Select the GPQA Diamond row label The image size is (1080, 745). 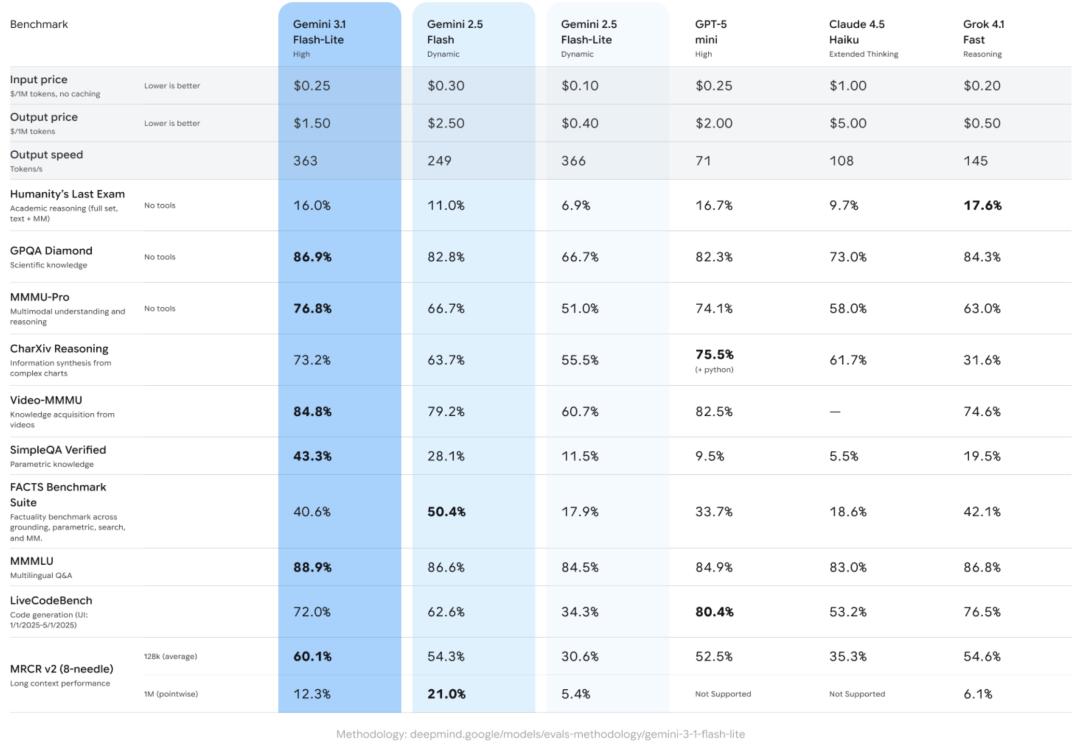pyautogui.click(x=51, y=251)
